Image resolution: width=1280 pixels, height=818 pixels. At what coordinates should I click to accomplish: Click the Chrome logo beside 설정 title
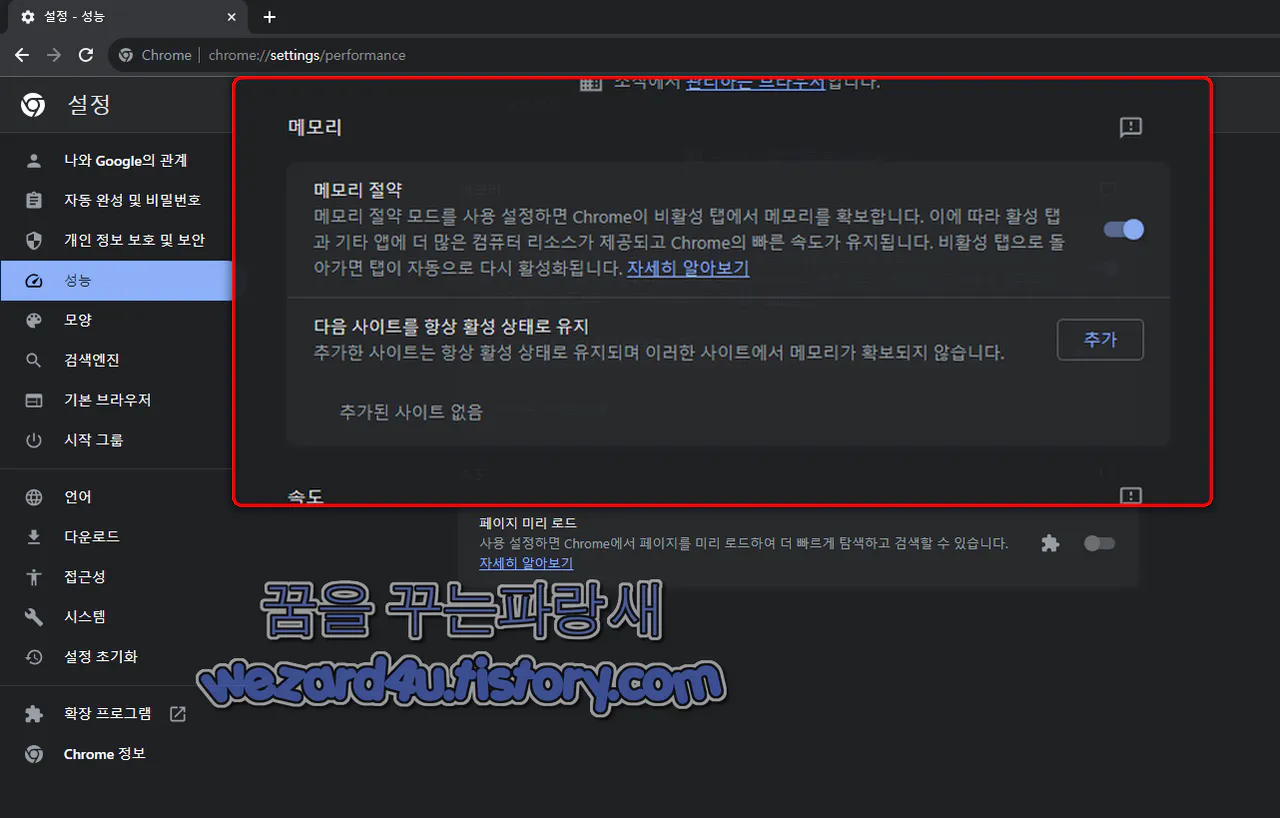33,105
